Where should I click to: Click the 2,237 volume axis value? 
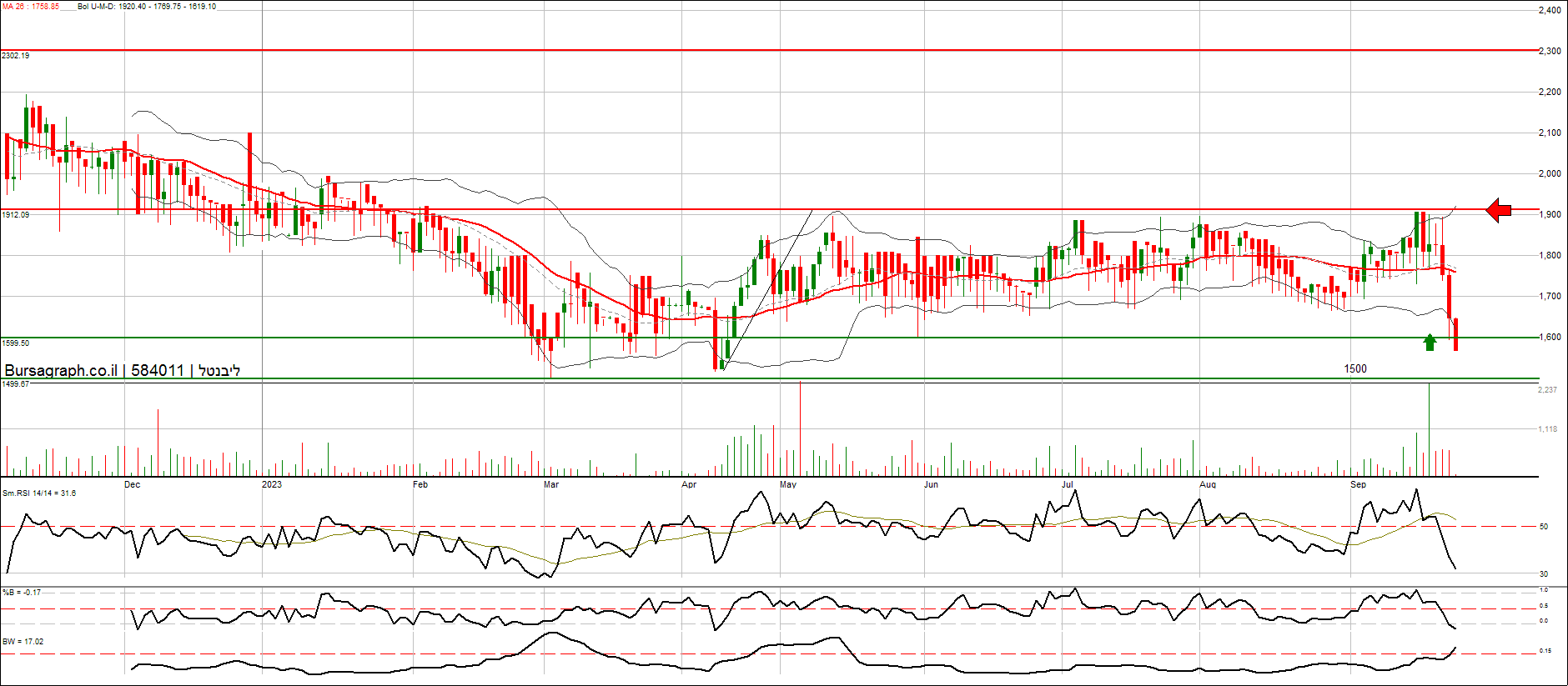1547,390
